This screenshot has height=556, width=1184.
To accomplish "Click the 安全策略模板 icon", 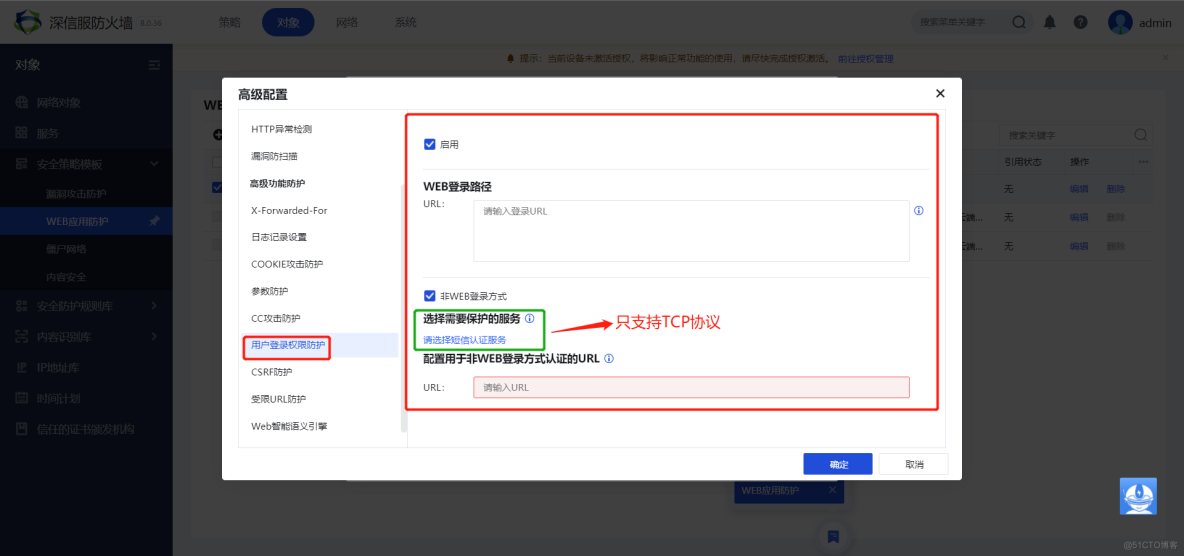I will [x=22, y=164].
